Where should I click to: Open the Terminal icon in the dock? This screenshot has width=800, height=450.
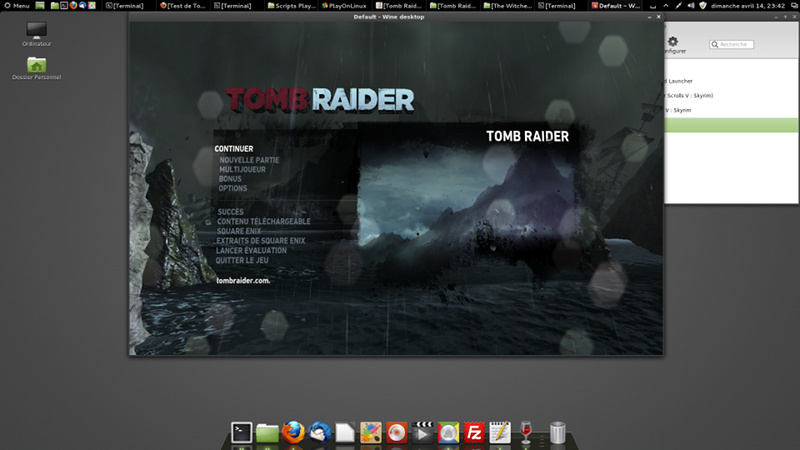(x=241, y=433)
